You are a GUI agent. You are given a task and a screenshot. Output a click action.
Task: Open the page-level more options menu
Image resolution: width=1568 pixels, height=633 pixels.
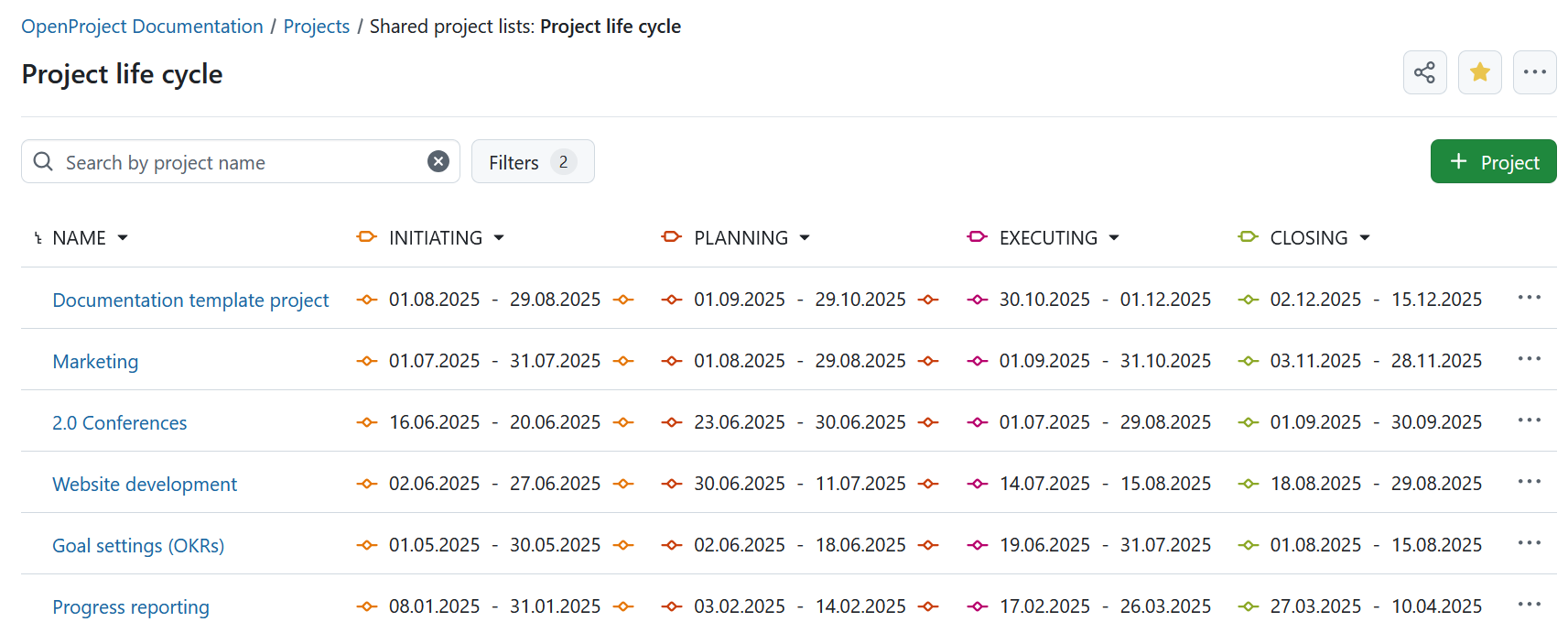[x=1534, y=72]
